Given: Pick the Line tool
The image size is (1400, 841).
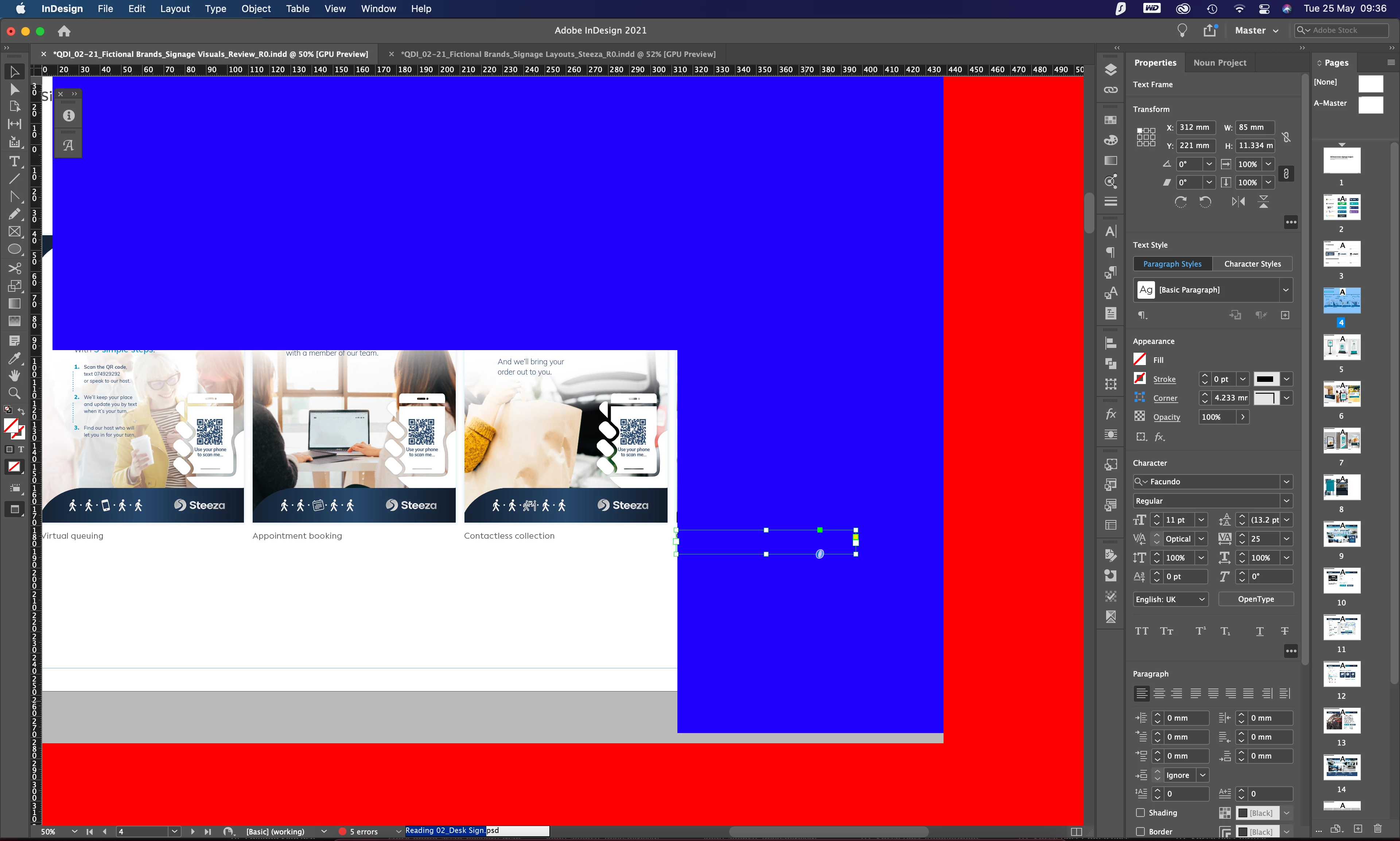Looking at the screenshot, I should tap(15, 179).
